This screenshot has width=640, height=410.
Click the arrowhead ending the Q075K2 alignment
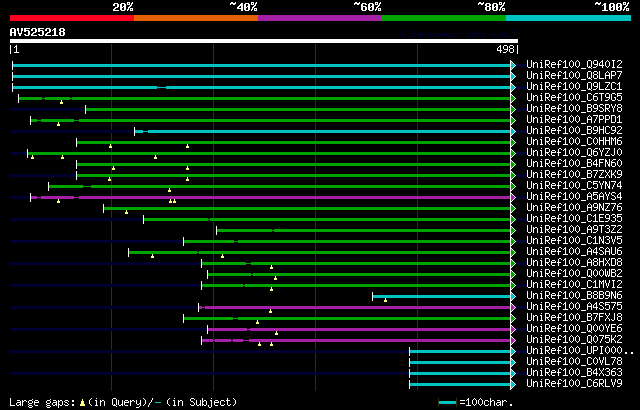513,340
